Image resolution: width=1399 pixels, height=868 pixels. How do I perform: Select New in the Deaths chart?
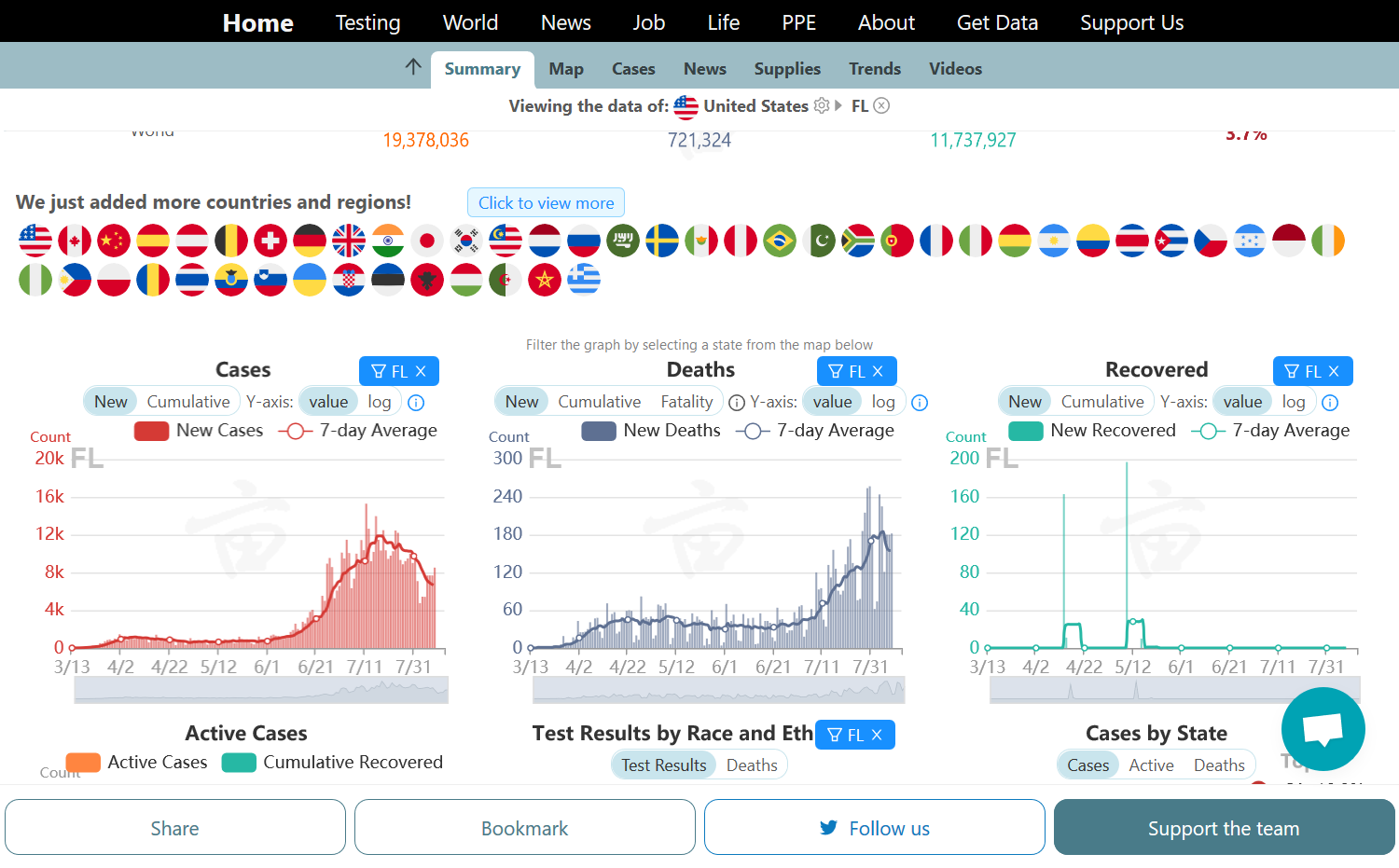[521, 402]
